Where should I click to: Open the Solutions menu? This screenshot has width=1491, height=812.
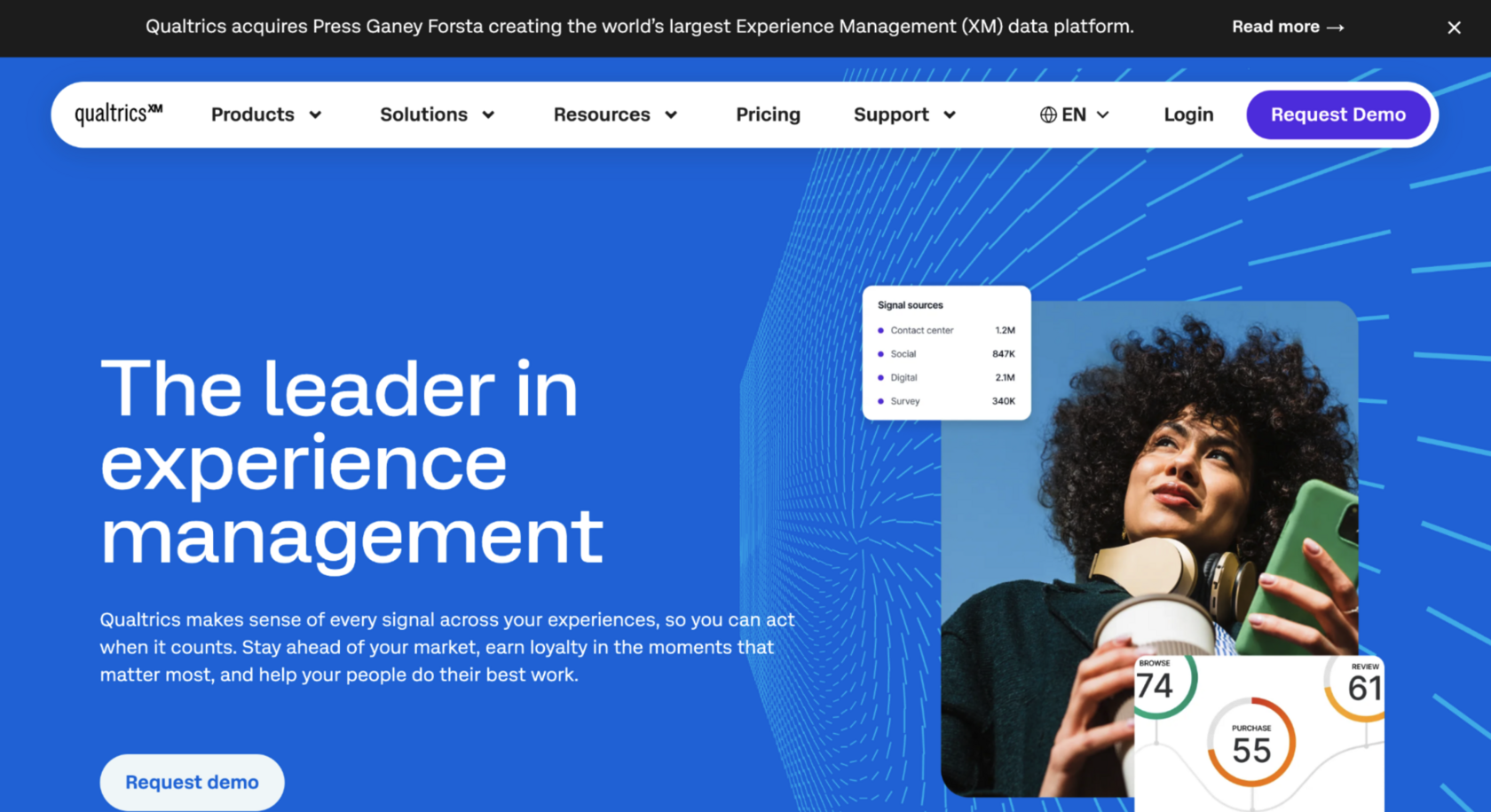(x=438, y=114)
